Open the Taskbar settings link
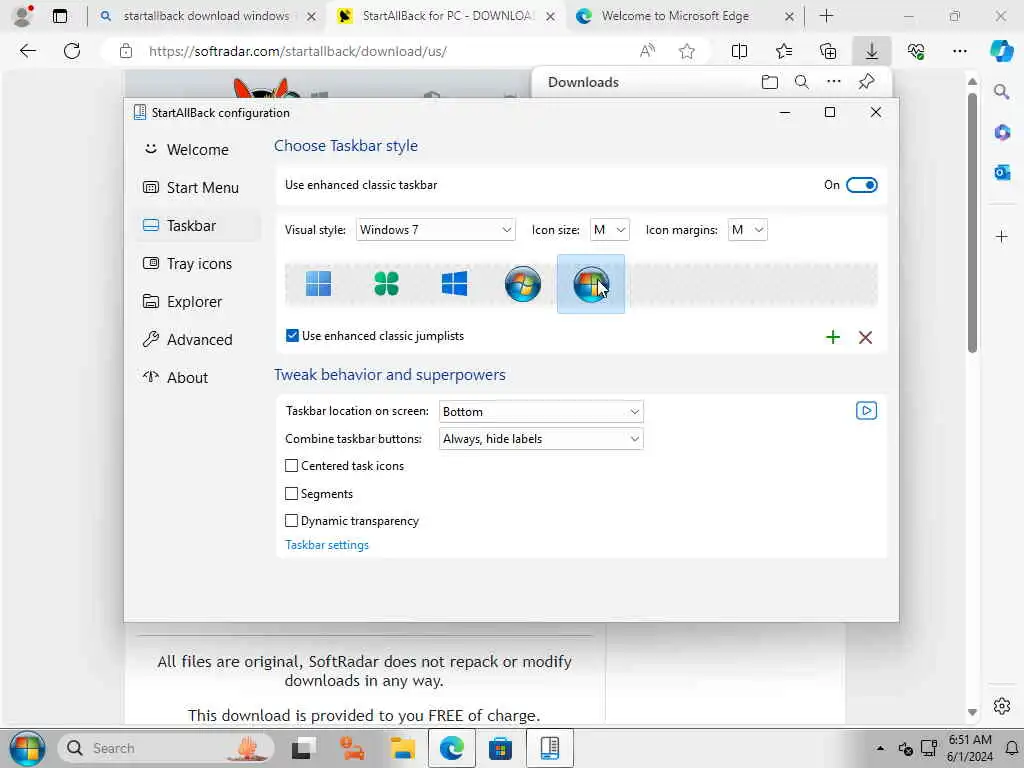This screenshot has height=768, width=1024. (327, 545)
